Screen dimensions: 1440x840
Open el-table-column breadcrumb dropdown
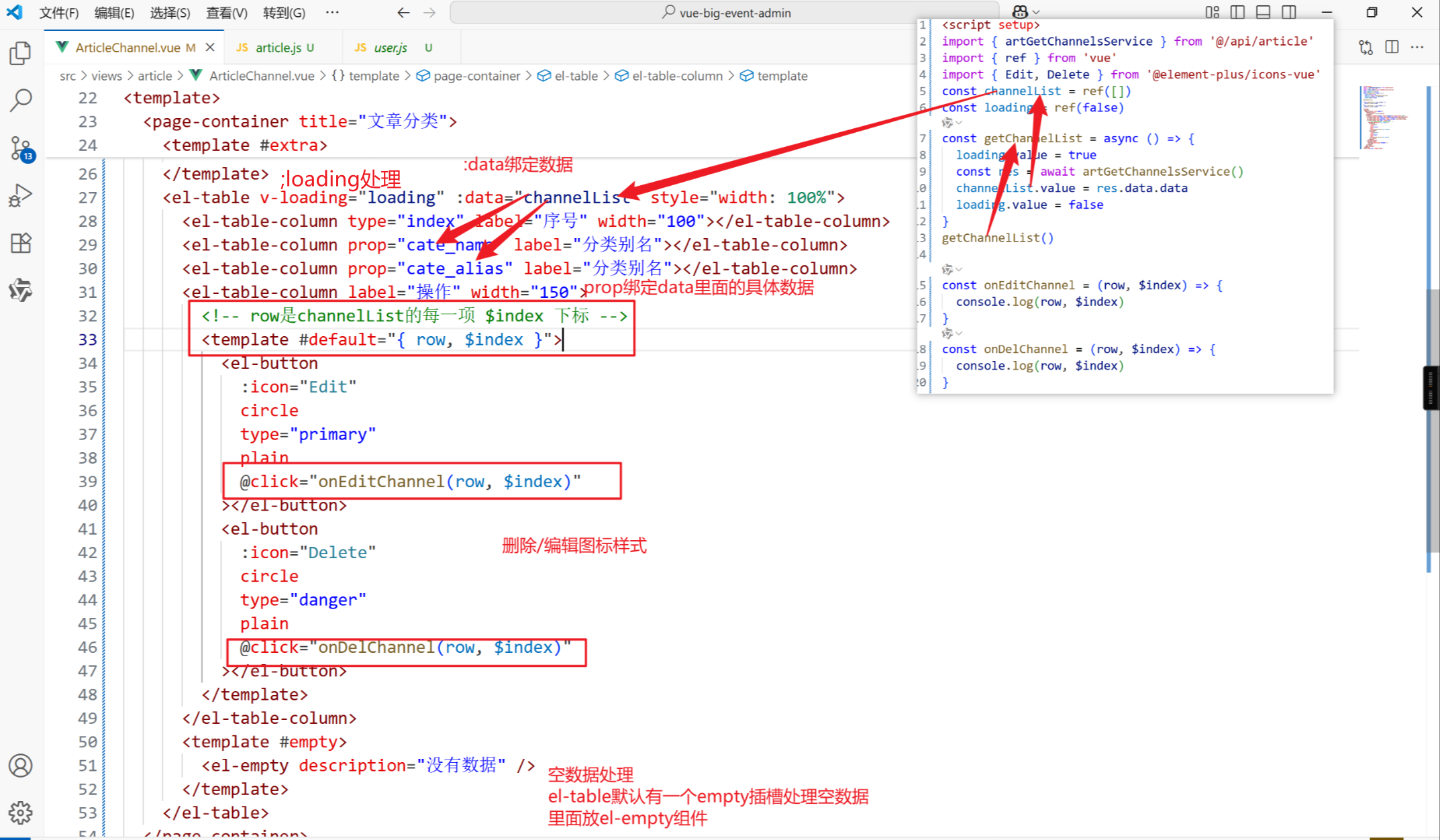tap(676, 76)
